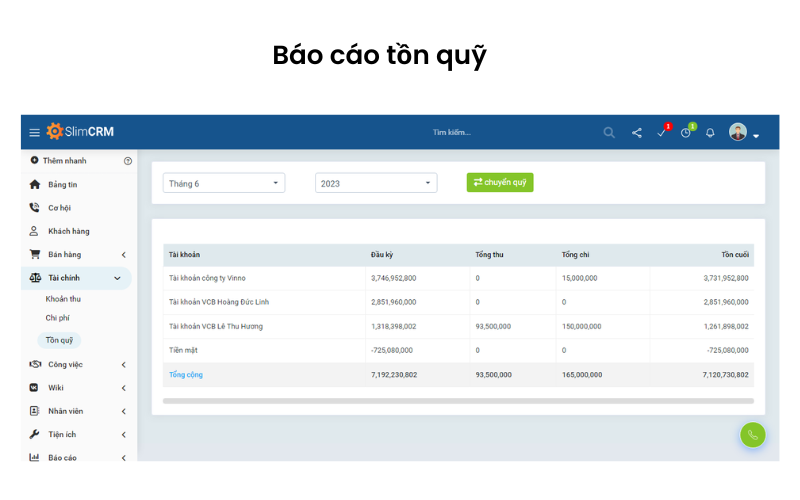The height and width of the screenshot is (500, 800).
Task: Expand the Wiki submenu chevron
Action: 123,388
